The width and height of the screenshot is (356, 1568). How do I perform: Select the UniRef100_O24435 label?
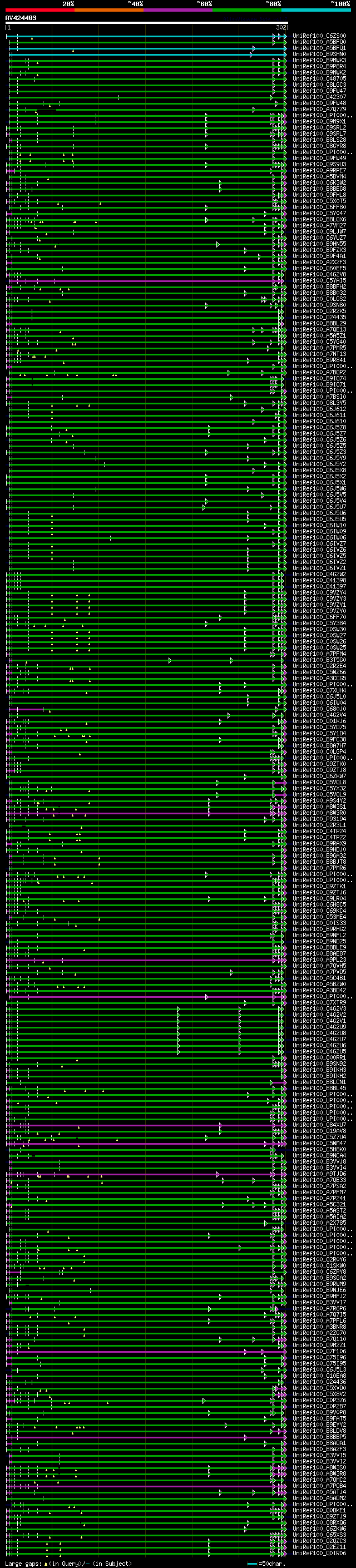pyautogui.click(x=319, y=317)
